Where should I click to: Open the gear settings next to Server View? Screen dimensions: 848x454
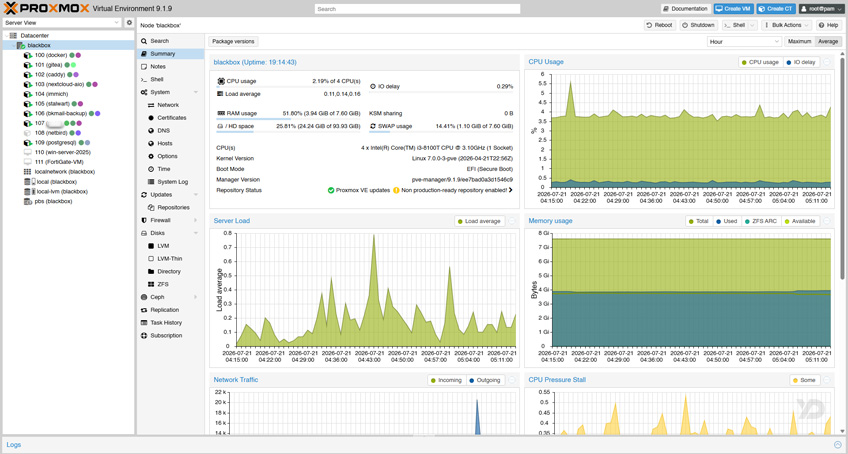coord(129,23)
